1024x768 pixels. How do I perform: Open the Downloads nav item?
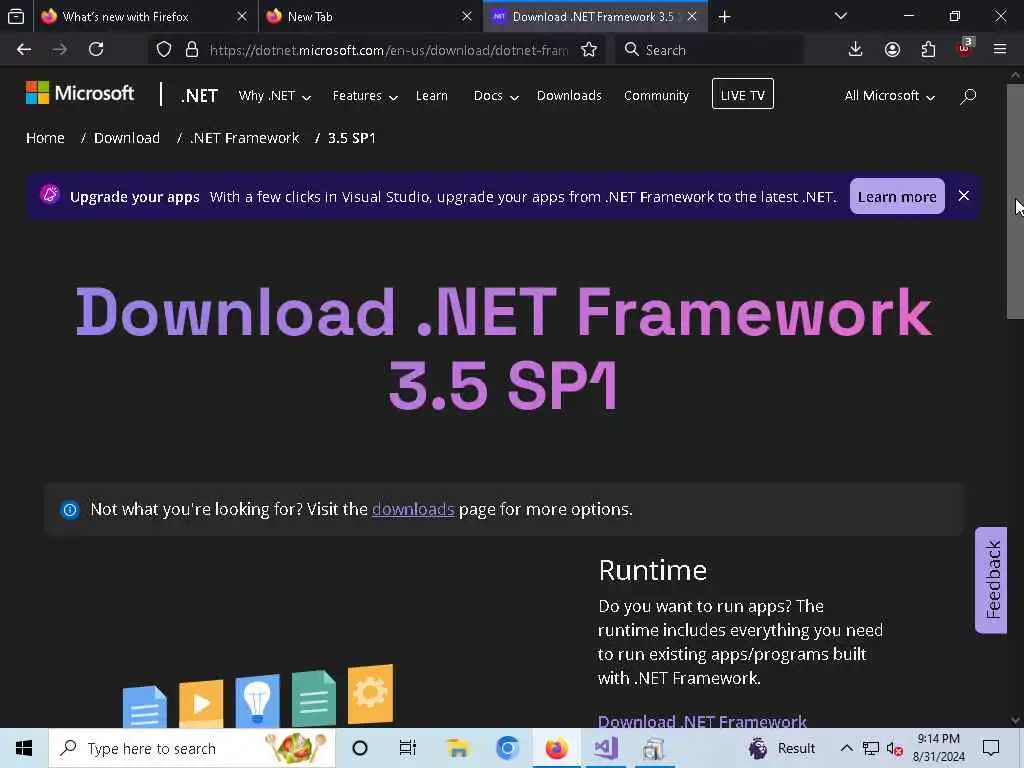tap(569, 96)
